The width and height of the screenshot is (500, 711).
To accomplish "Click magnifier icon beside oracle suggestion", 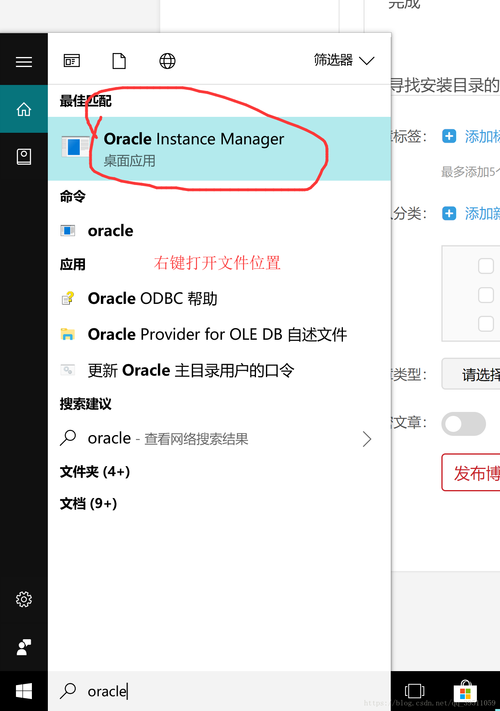I will [68, 438].
